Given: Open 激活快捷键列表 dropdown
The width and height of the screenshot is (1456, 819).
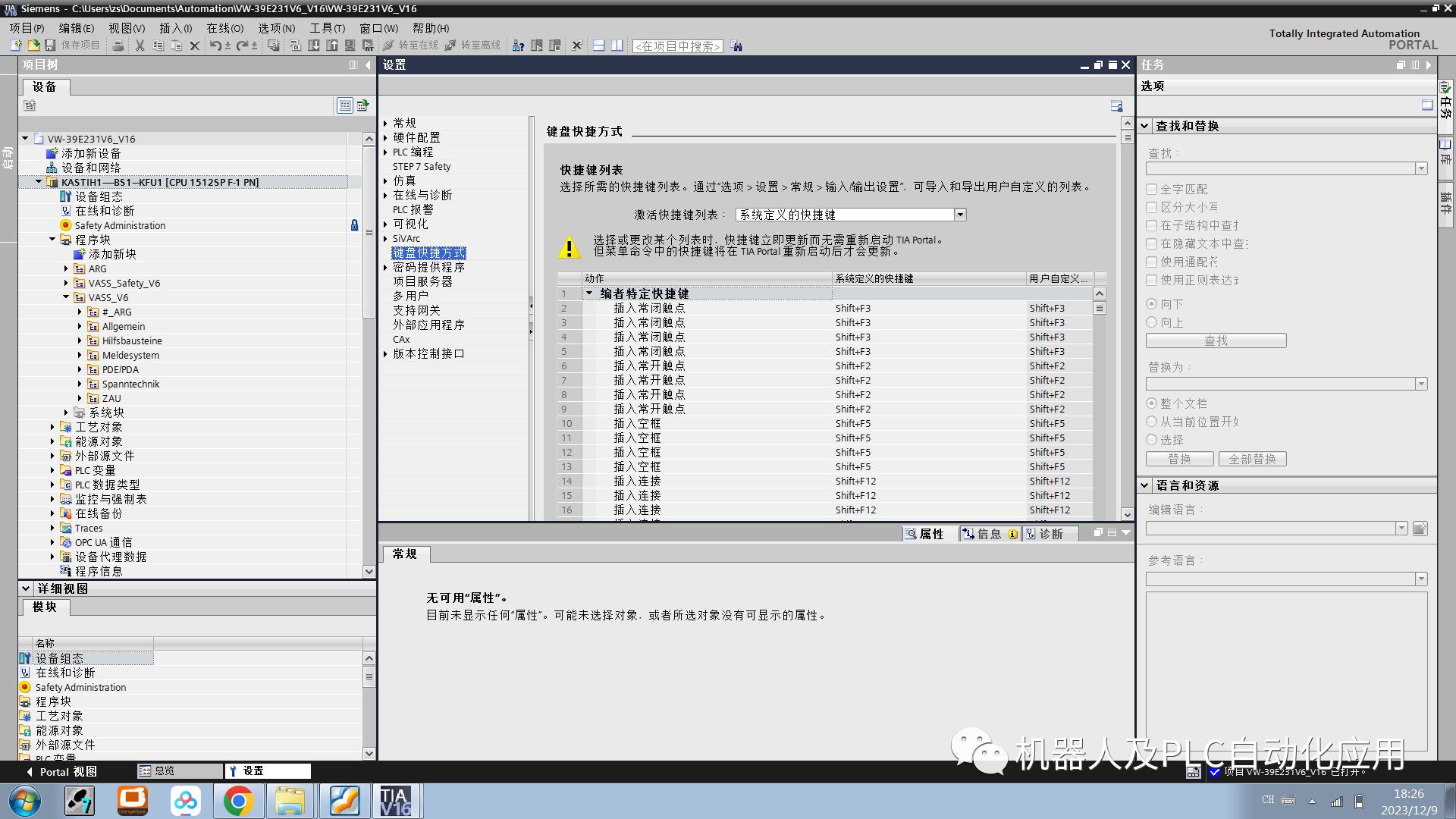Looking at the screenshot, I should click(x=960, y=215).
